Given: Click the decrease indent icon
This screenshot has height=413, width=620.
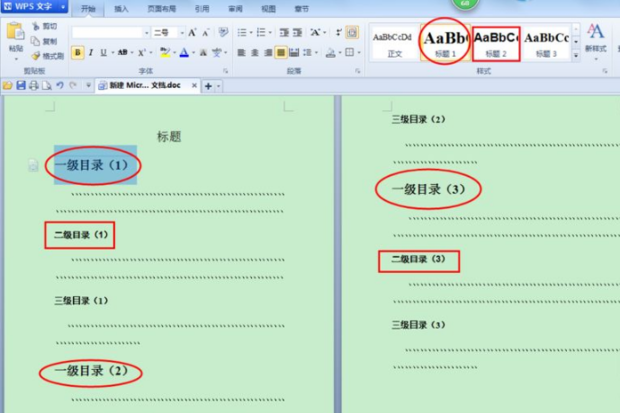Looking at the screenshot, I should point(284,32).
